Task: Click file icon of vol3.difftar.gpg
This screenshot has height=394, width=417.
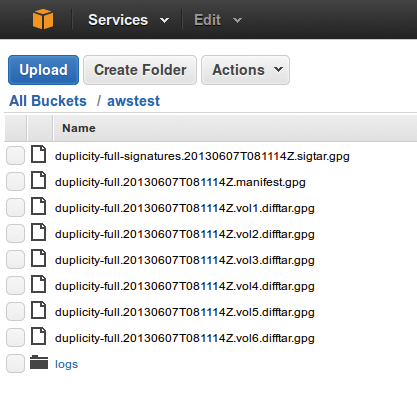Action: click(39, 258)
